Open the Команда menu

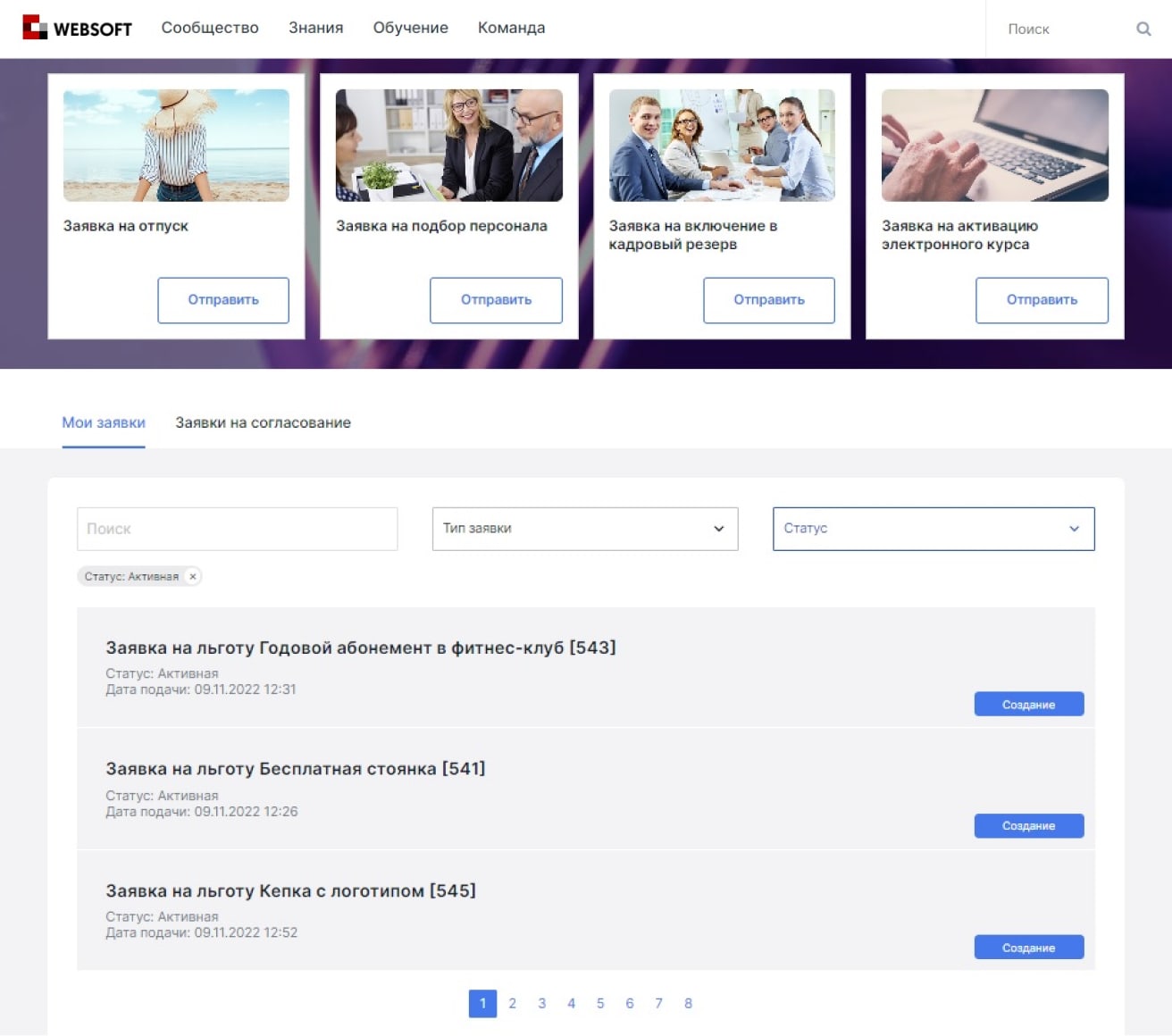[511, 28]
